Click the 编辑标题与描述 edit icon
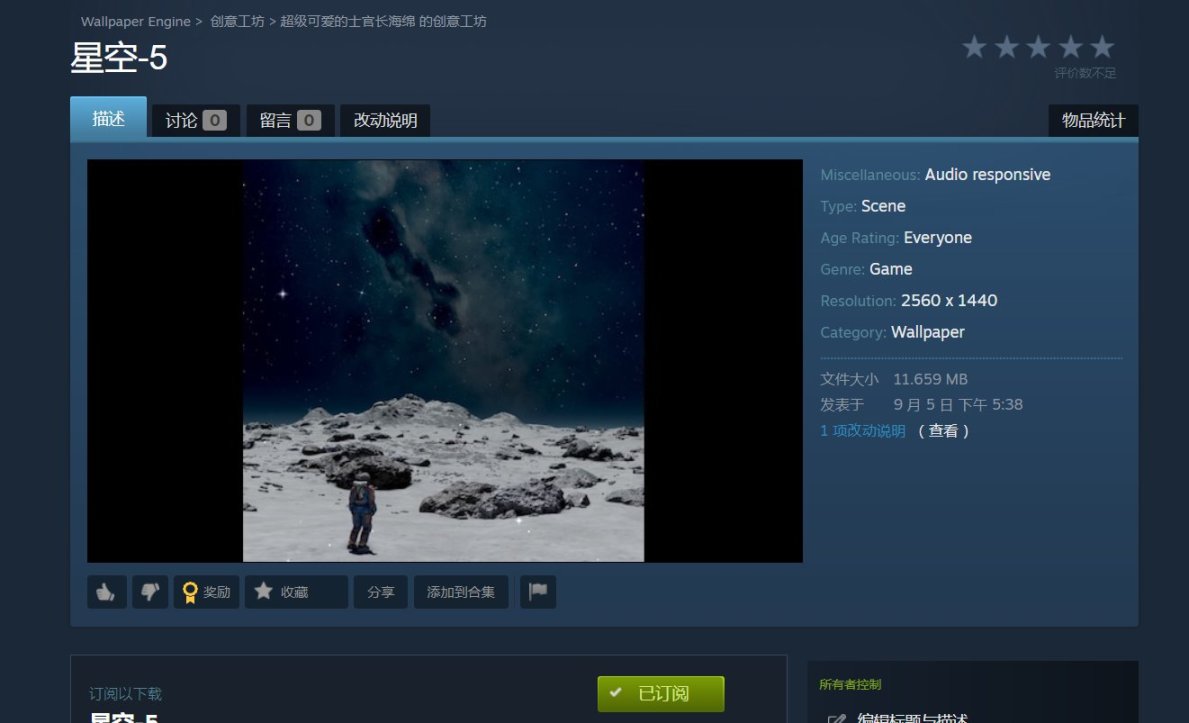 coord(836,718)
